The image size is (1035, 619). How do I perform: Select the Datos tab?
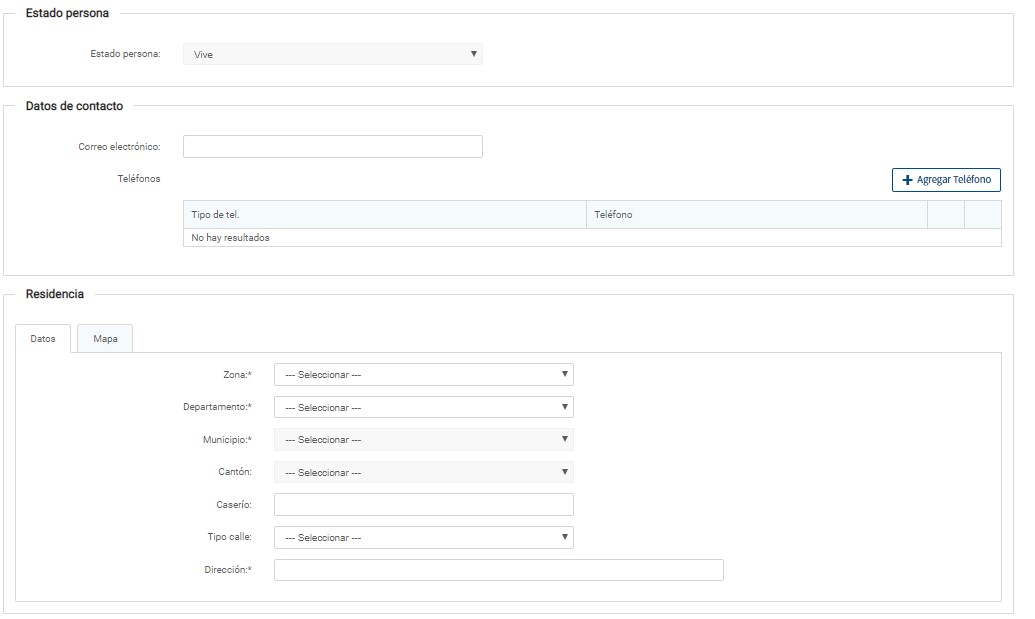[x=43, y=339]
